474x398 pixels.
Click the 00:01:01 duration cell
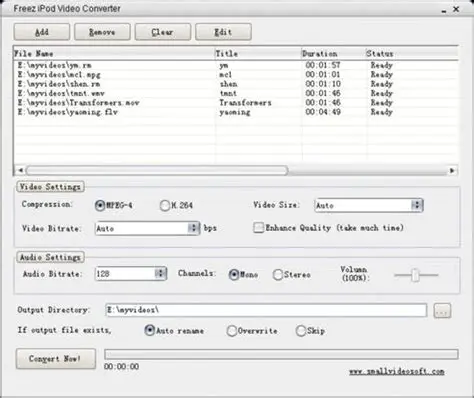pos(323,74)
